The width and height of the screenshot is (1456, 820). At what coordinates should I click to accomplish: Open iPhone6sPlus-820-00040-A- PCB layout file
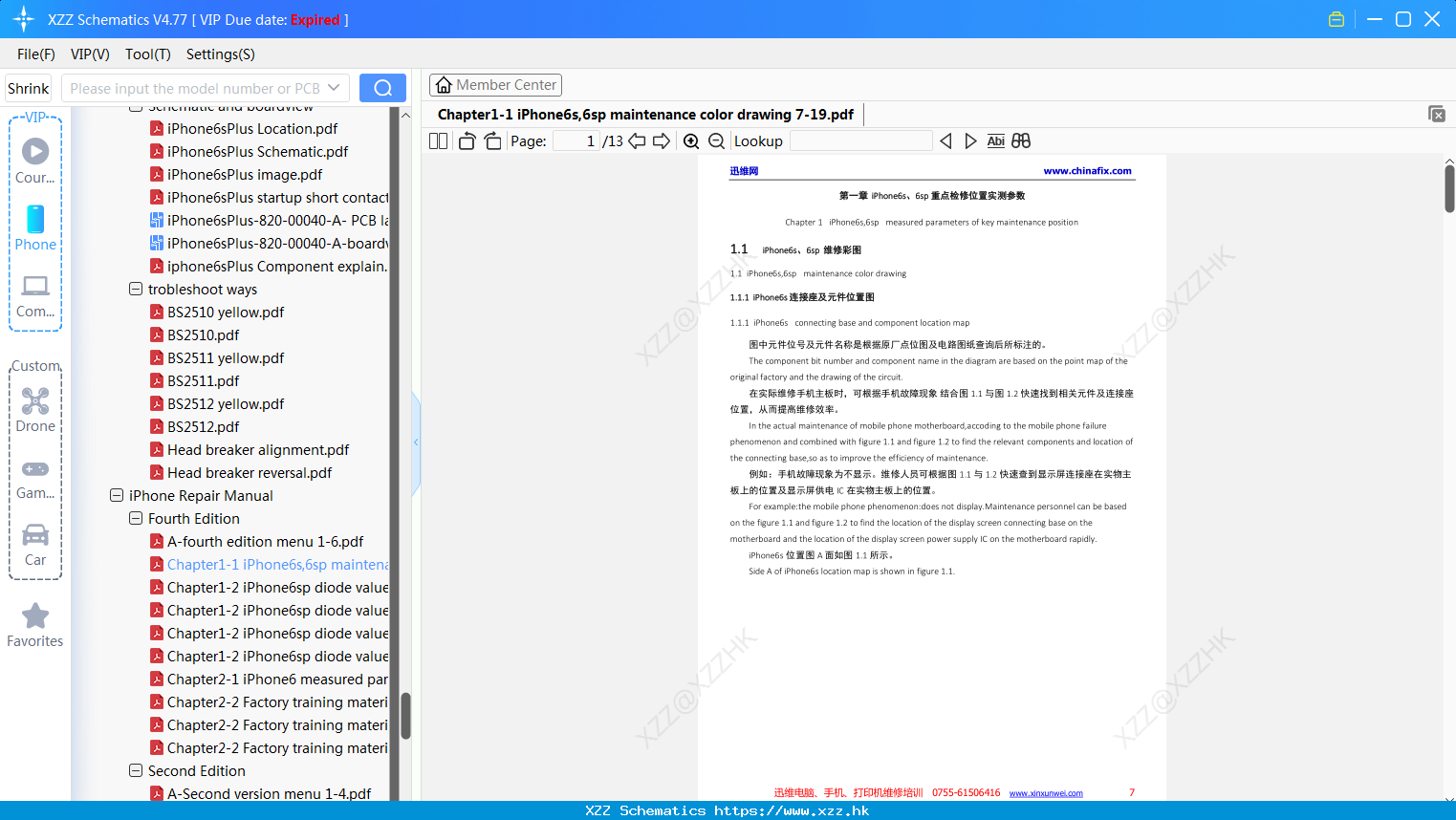point(270,221)
